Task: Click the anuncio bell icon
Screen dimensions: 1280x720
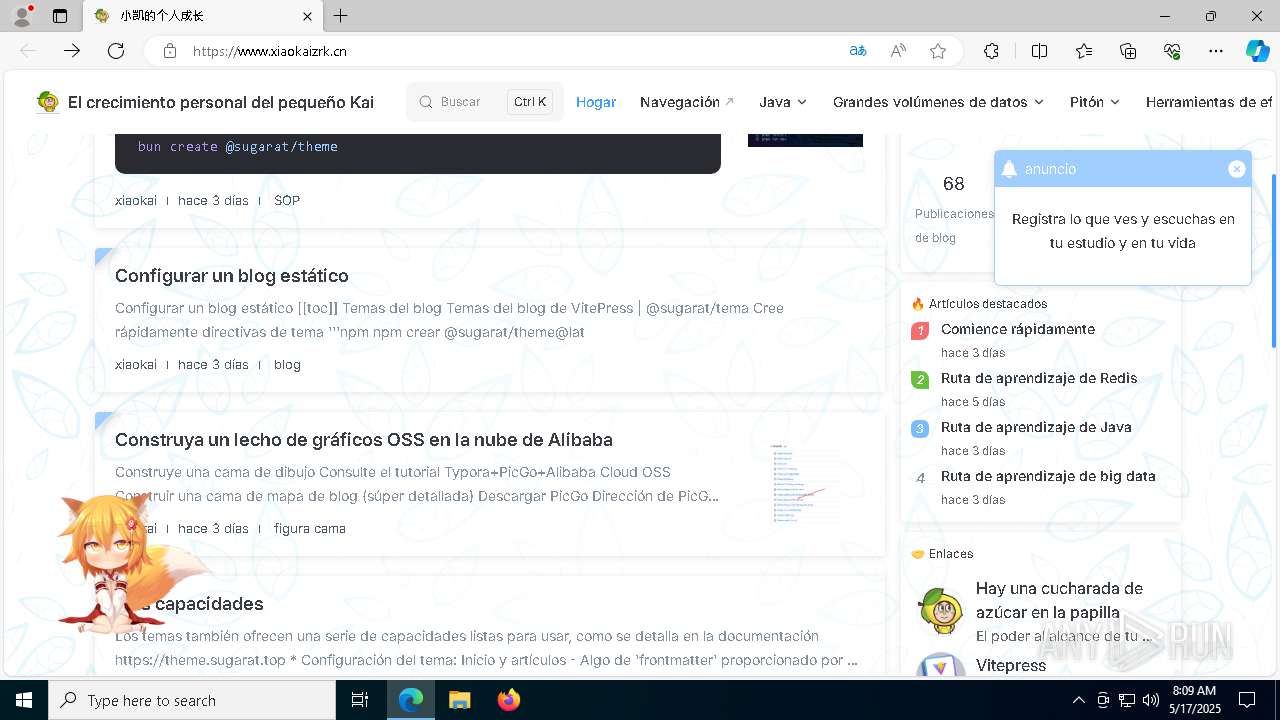Action: pos(1009,169)
